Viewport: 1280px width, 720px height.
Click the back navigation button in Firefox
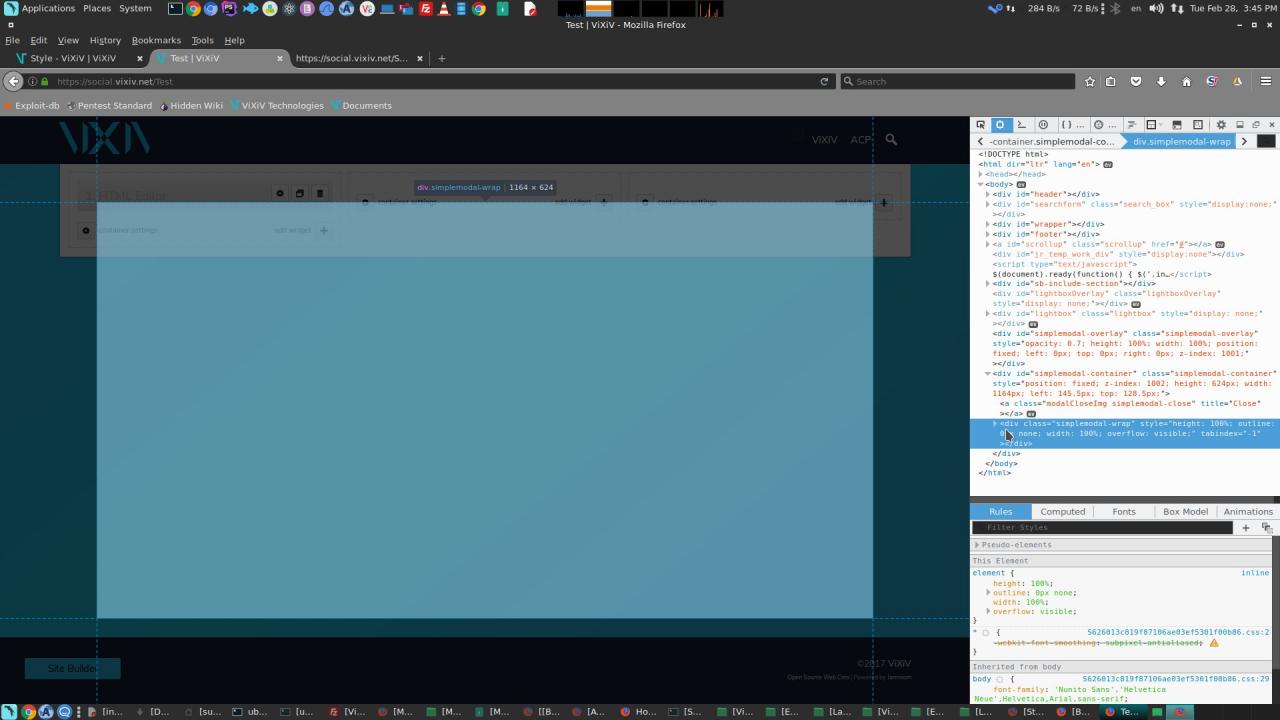coord(13,82)
